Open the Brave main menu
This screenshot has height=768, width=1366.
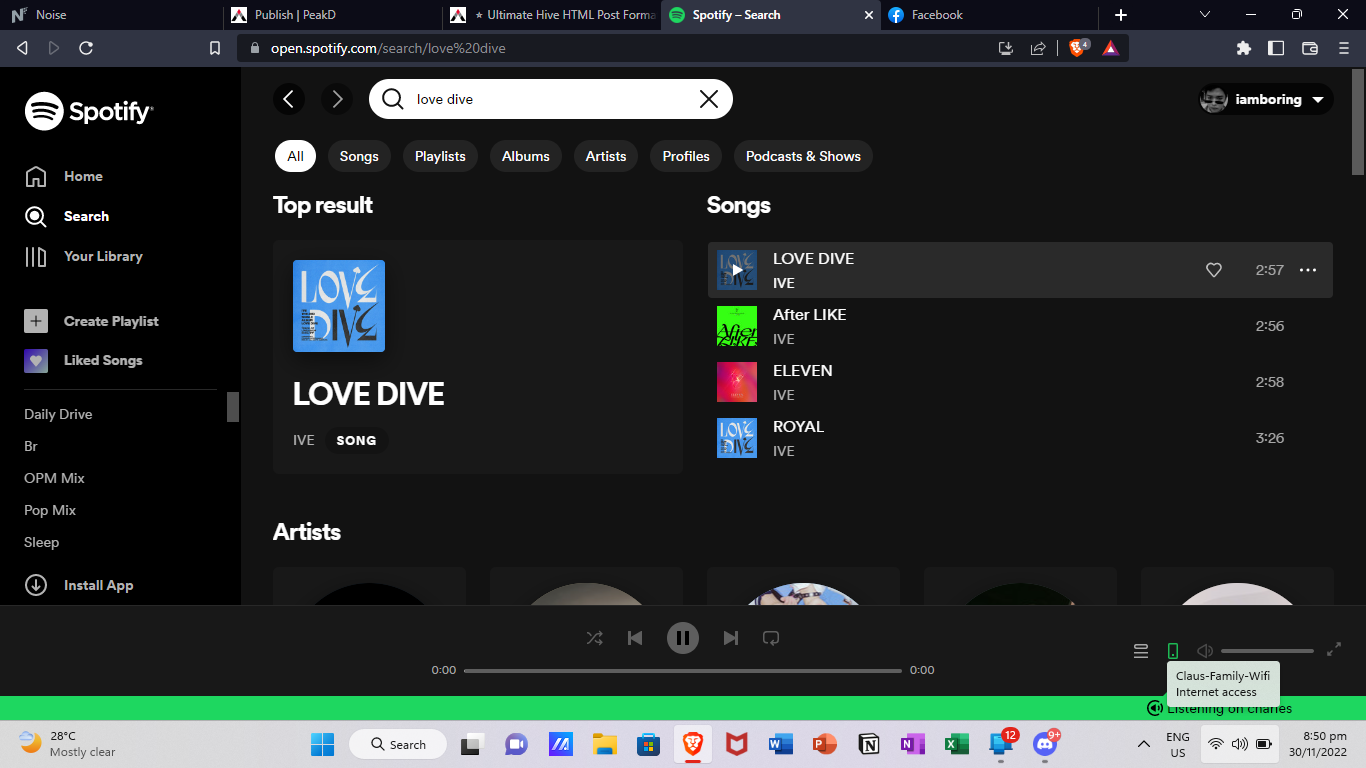coord(1343,48)
